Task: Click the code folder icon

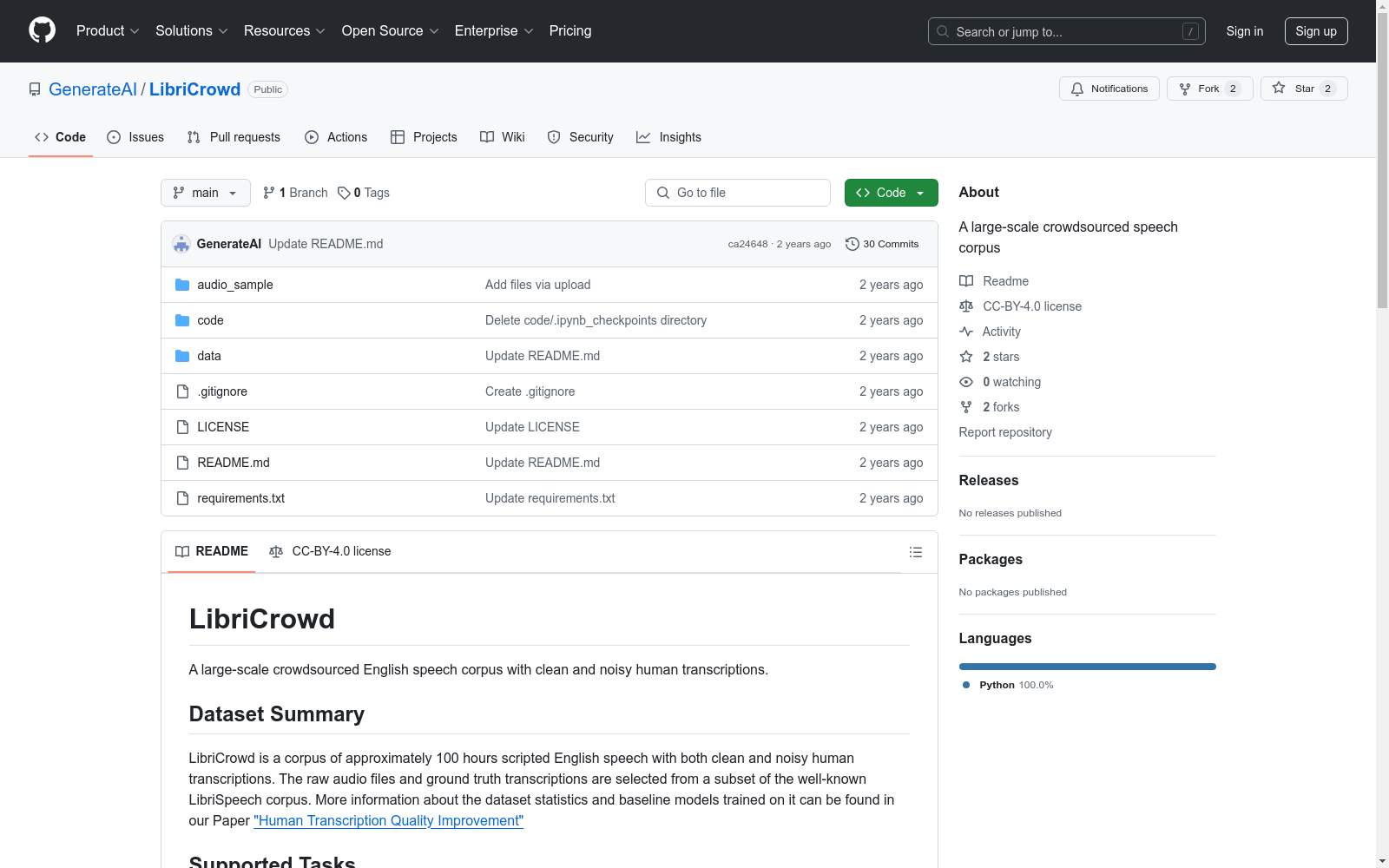Action: pyautogui.click(x=182, y=320)
